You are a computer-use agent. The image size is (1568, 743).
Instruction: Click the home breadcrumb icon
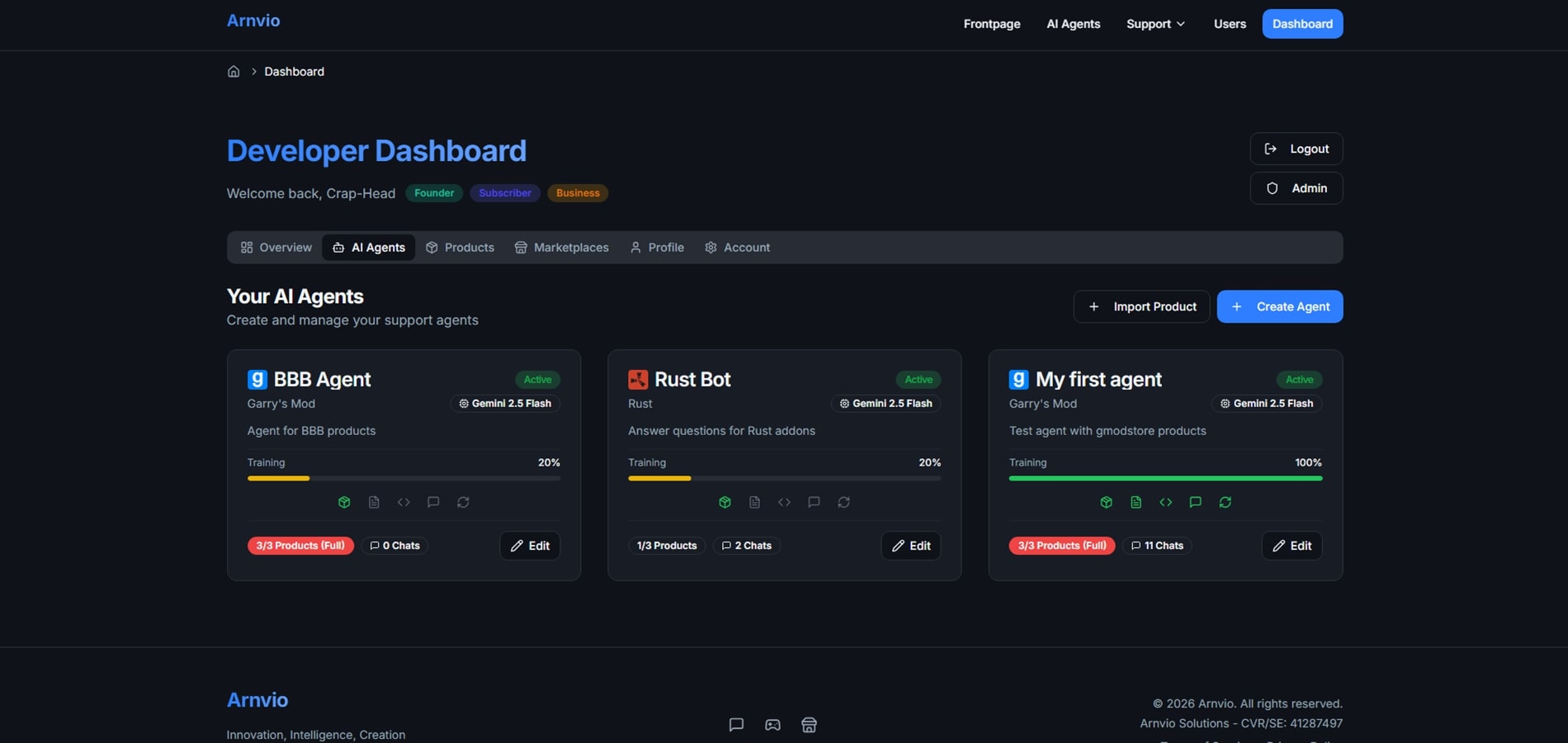[x=234, y=72]
